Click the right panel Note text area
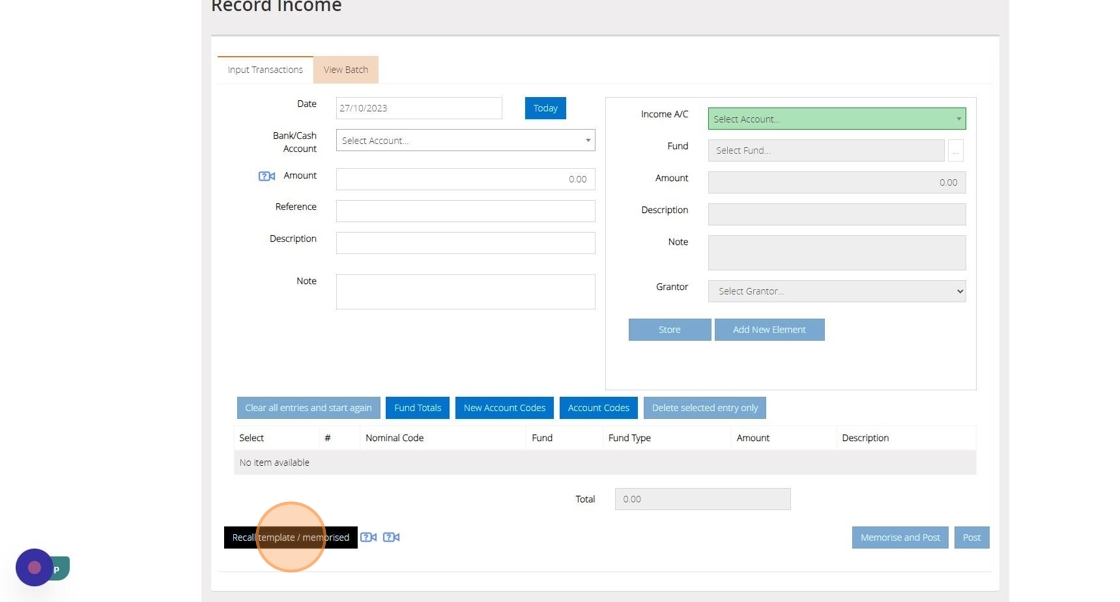 coord(836,253)
